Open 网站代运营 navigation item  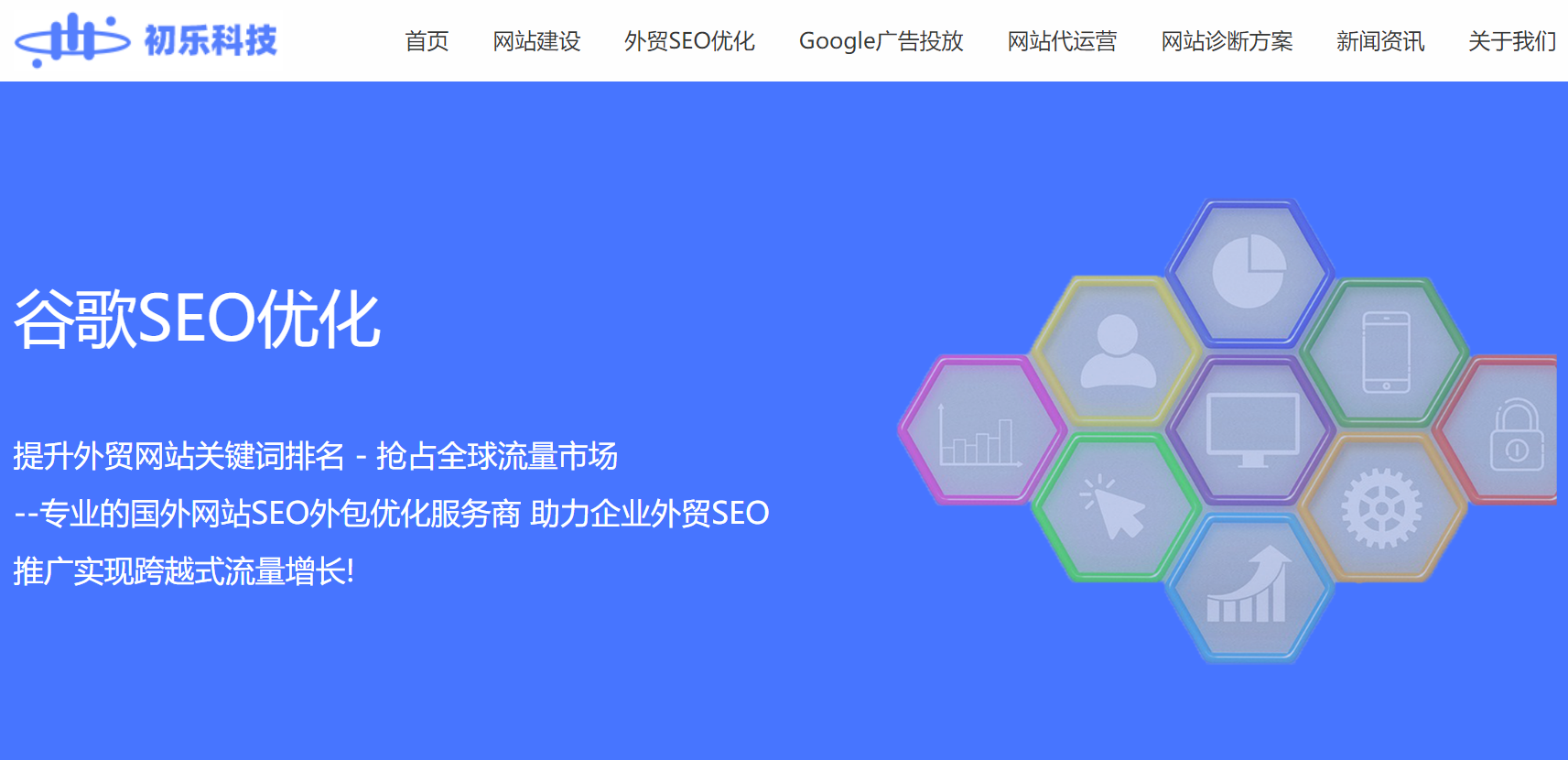click(x=1062, y=41)
